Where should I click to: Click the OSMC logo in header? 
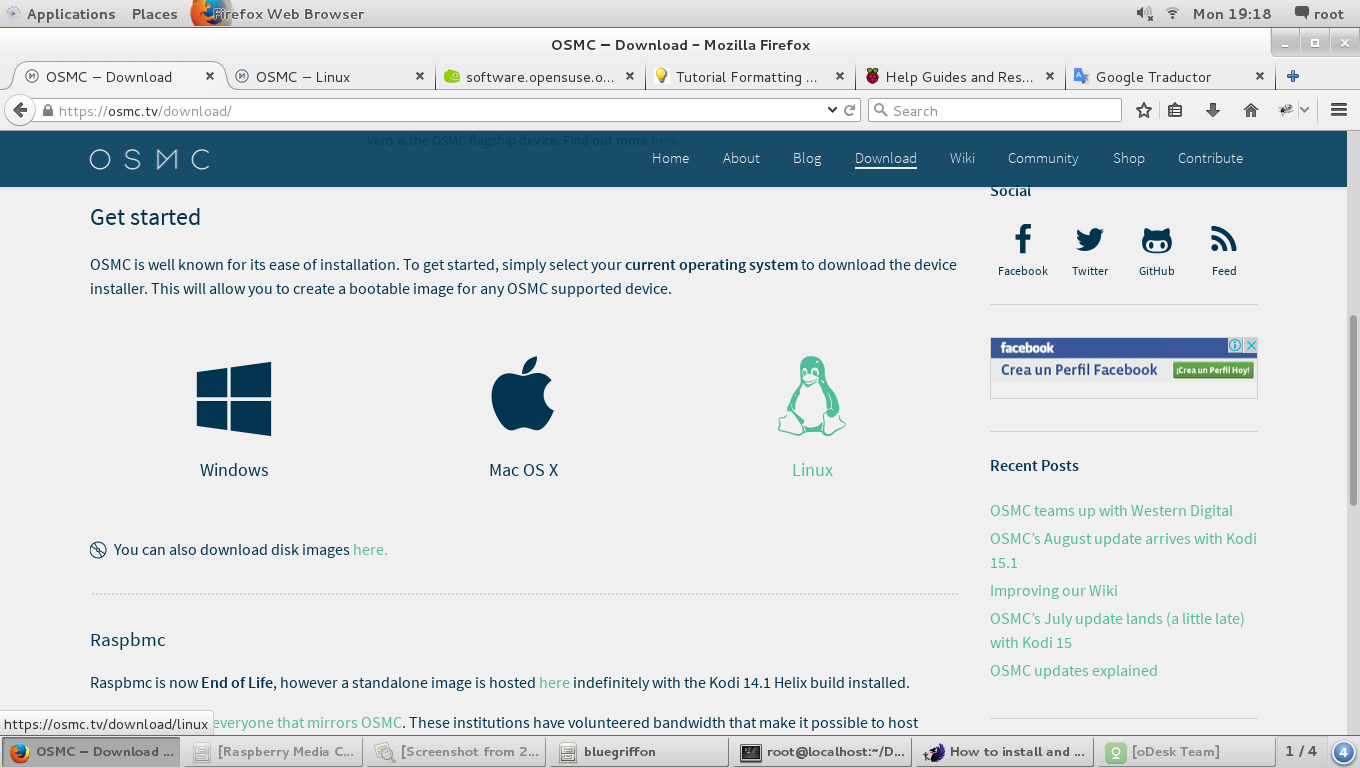[150, 159]
